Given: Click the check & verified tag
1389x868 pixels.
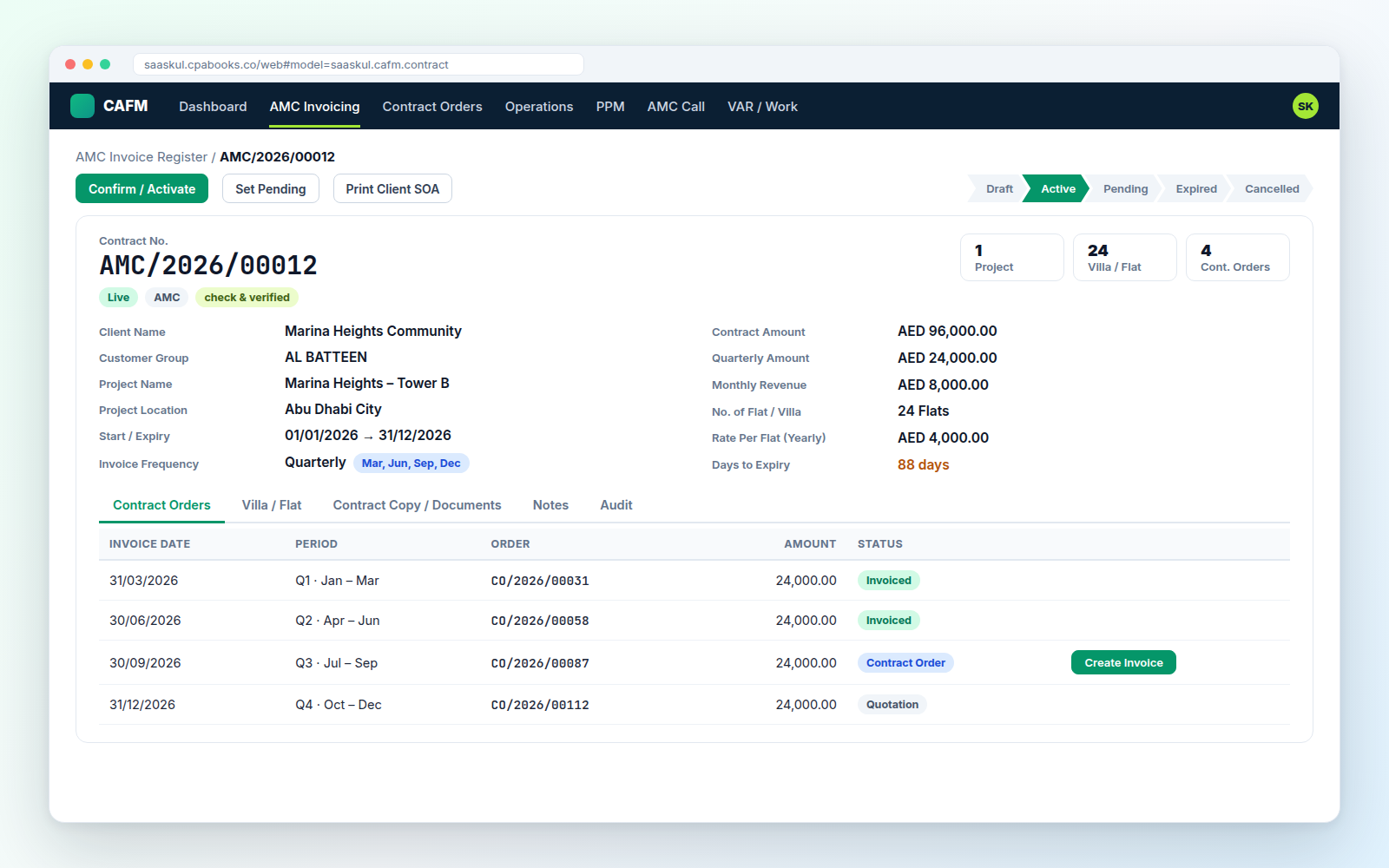Looking at the screenshot, I should (x=247, y=298).
